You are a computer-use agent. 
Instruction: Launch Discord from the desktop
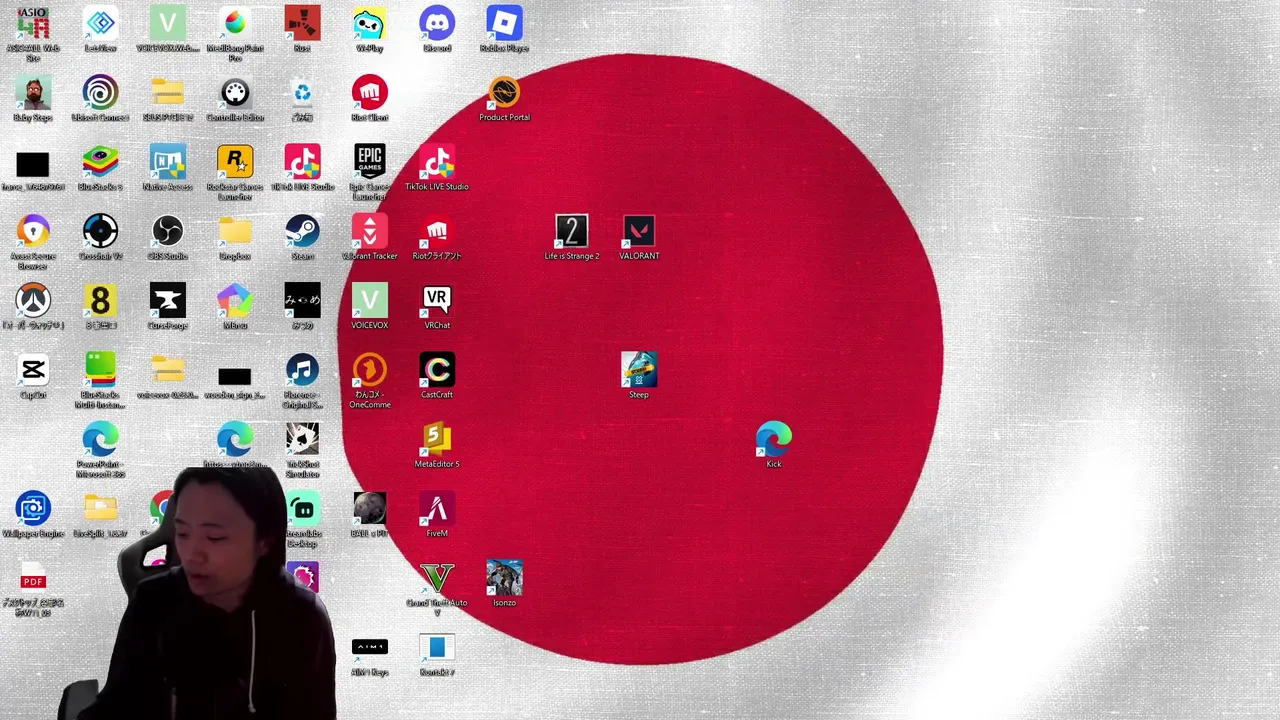[x=437, y=23]
